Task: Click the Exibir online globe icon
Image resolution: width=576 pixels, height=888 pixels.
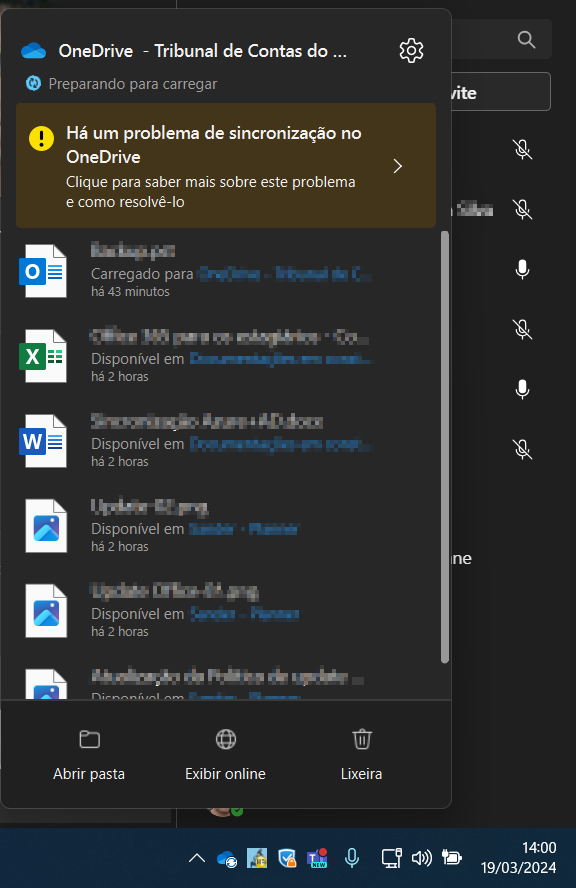Action: pos(226,739)
